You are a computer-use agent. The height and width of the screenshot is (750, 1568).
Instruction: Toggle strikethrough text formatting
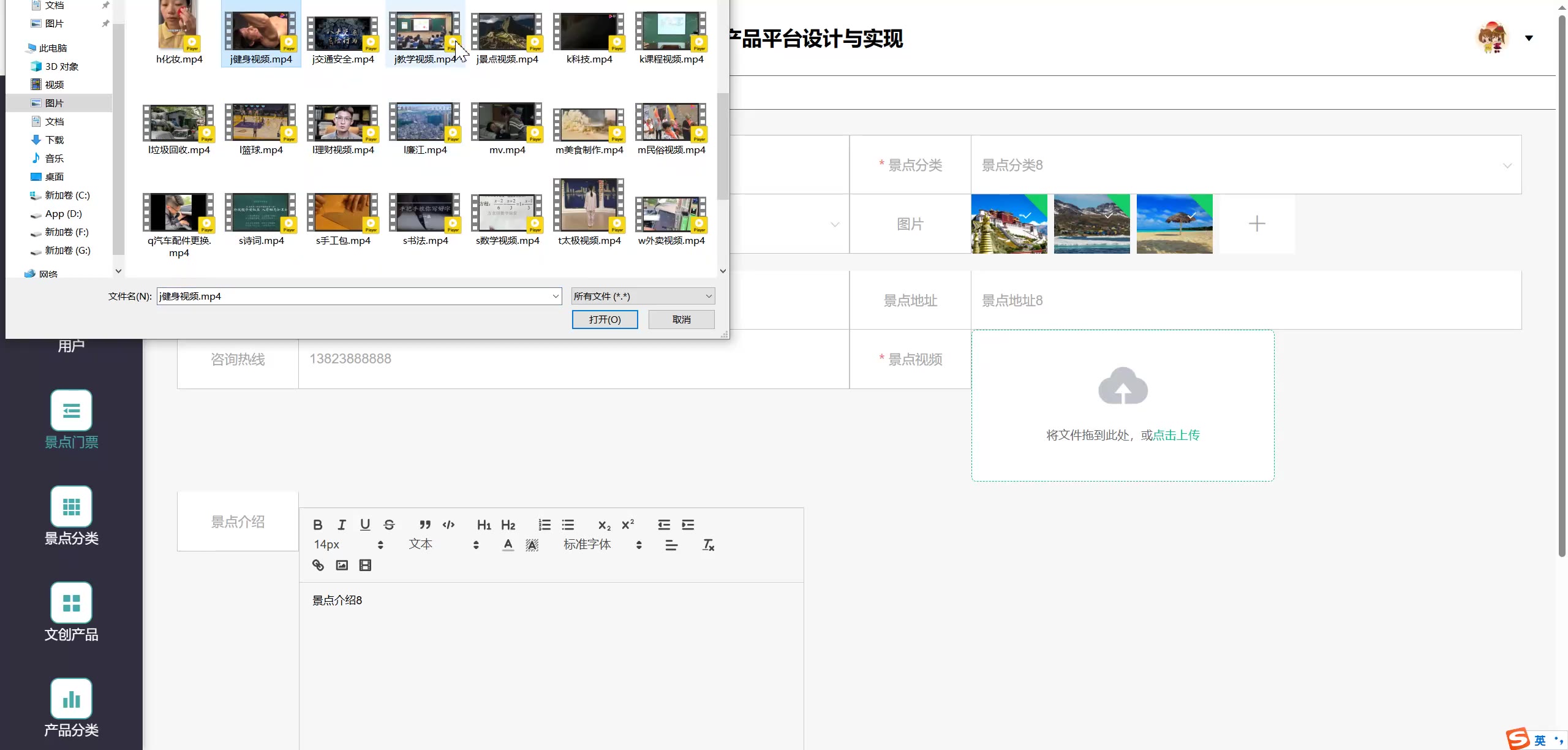389,525
